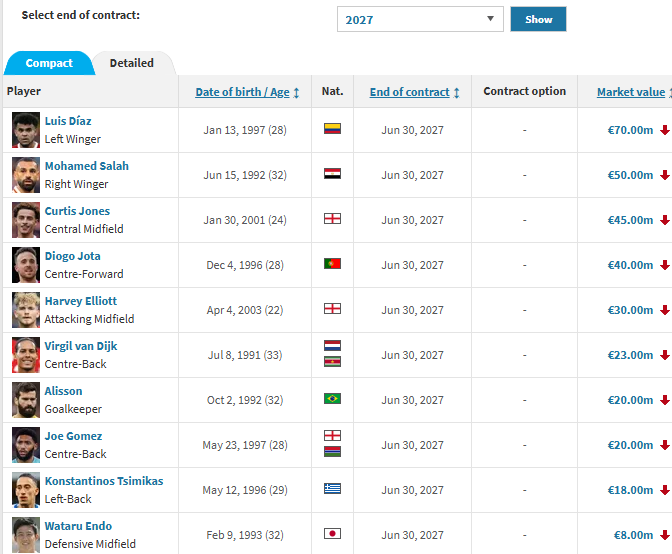
Task: Open Wataru Endo player profile
Action: tap(78, 526)
